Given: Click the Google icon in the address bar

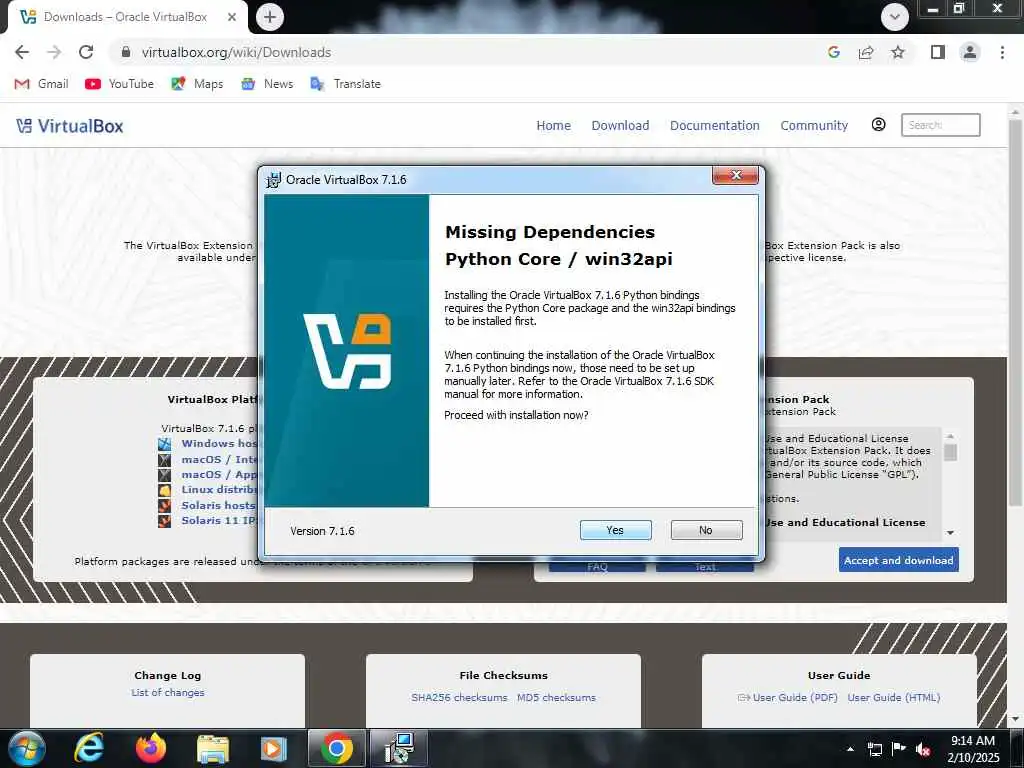Looking at the screenshot, I should pyautogui.click(x=833, y=52).
